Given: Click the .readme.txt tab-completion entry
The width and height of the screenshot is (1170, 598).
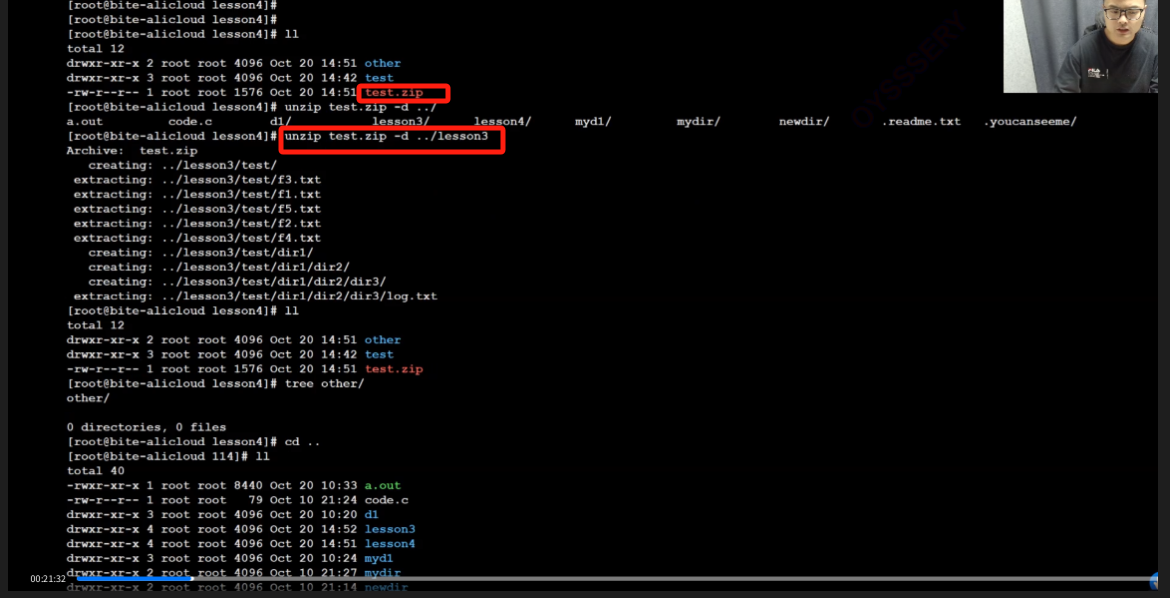Looking at the screenshot, I should coord(920,122).
